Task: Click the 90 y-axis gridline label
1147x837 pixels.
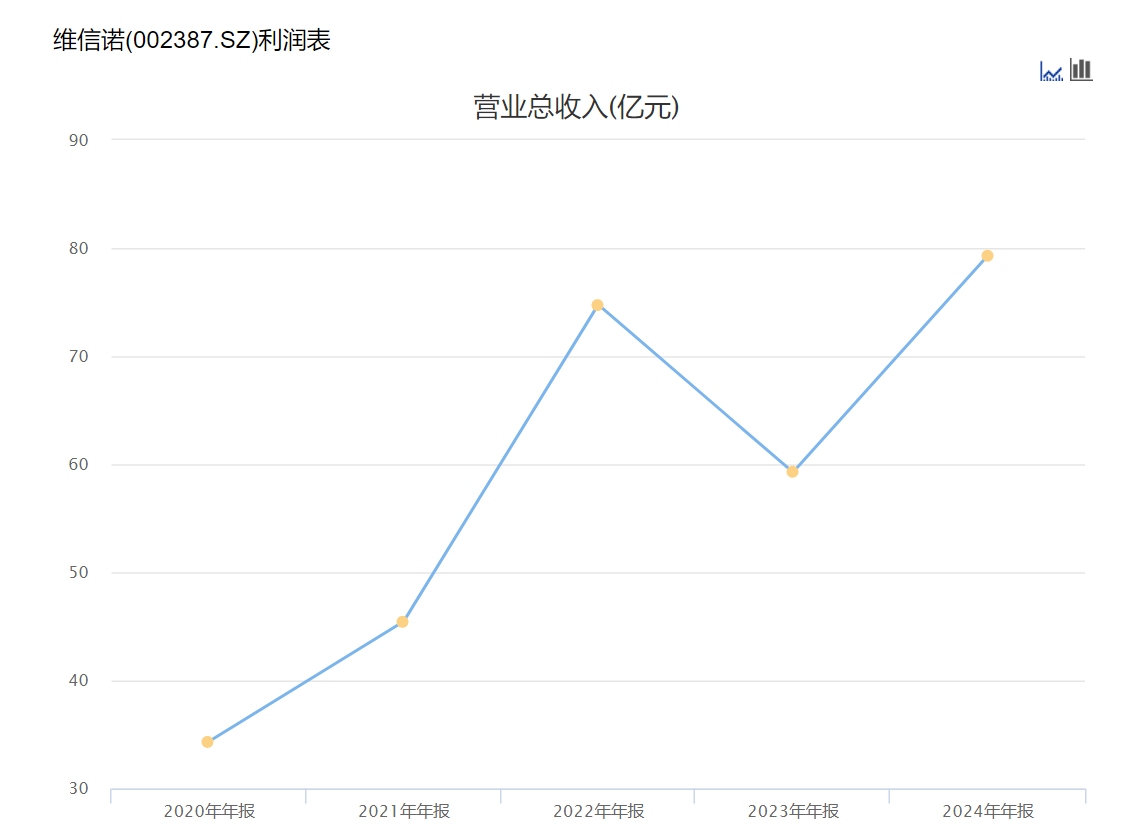Action: coord(79,139)
